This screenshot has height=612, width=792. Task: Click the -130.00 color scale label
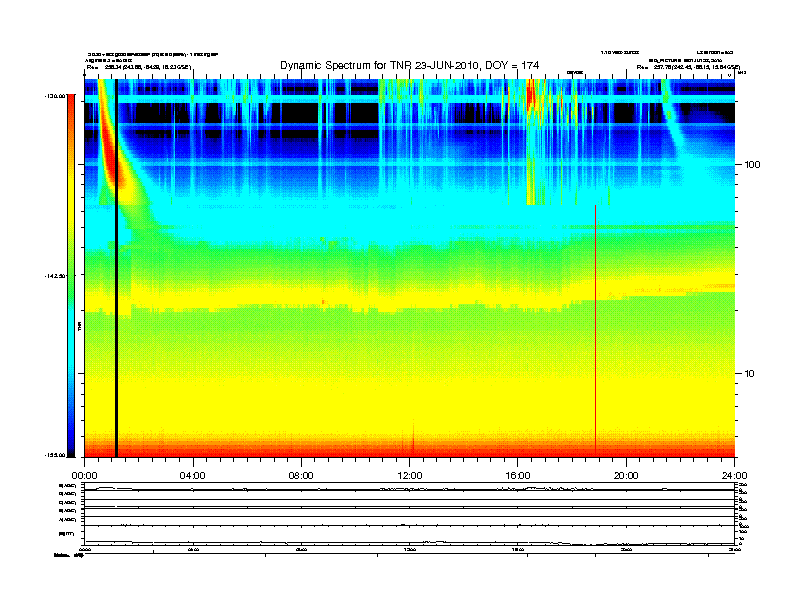click(x=55, y=95)
